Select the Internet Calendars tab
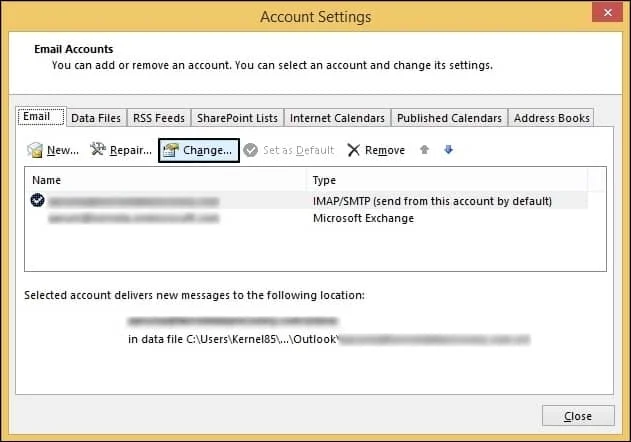The height and width of the screenshot is (442, 631). (337, 118)
